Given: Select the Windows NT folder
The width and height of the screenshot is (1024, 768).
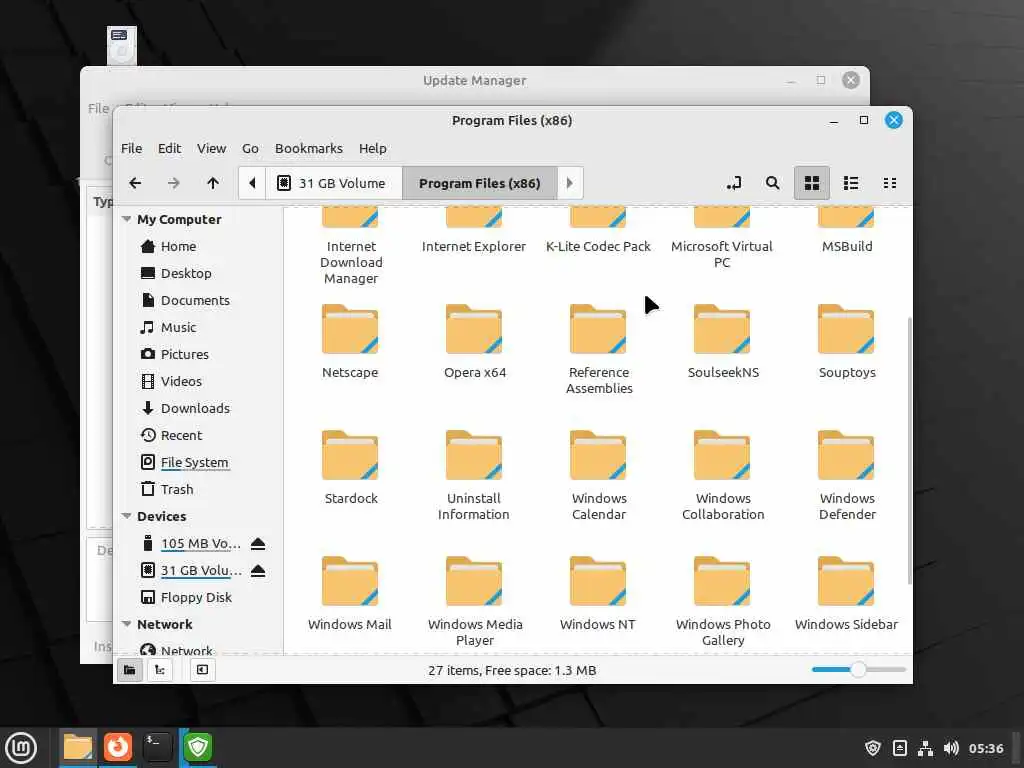Looking at the screenshot, I should click(598, 594).
